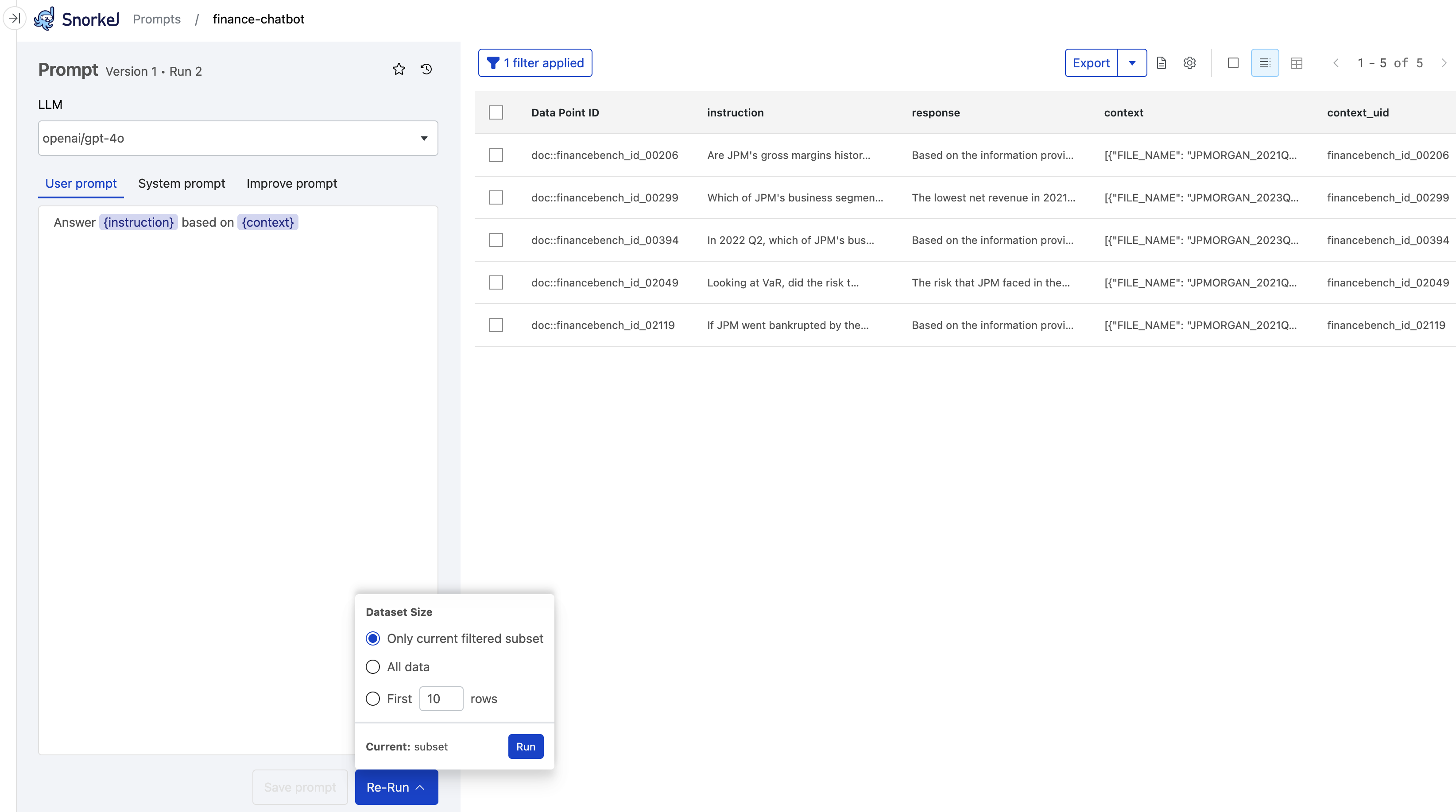Go to previous page arrow
The height and width of the screenshot is (812, 1456).
coord(1336,63)
